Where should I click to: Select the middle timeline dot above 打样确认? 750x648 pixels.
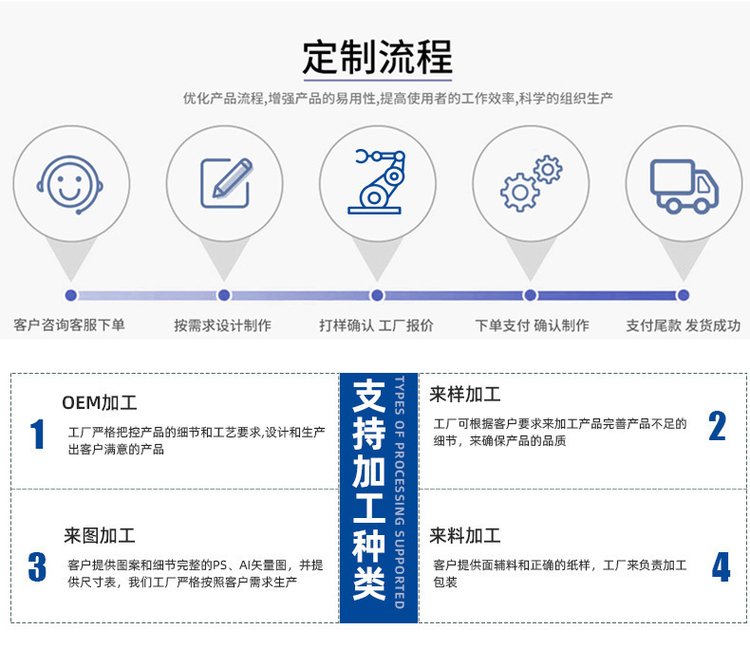(377, 295)
